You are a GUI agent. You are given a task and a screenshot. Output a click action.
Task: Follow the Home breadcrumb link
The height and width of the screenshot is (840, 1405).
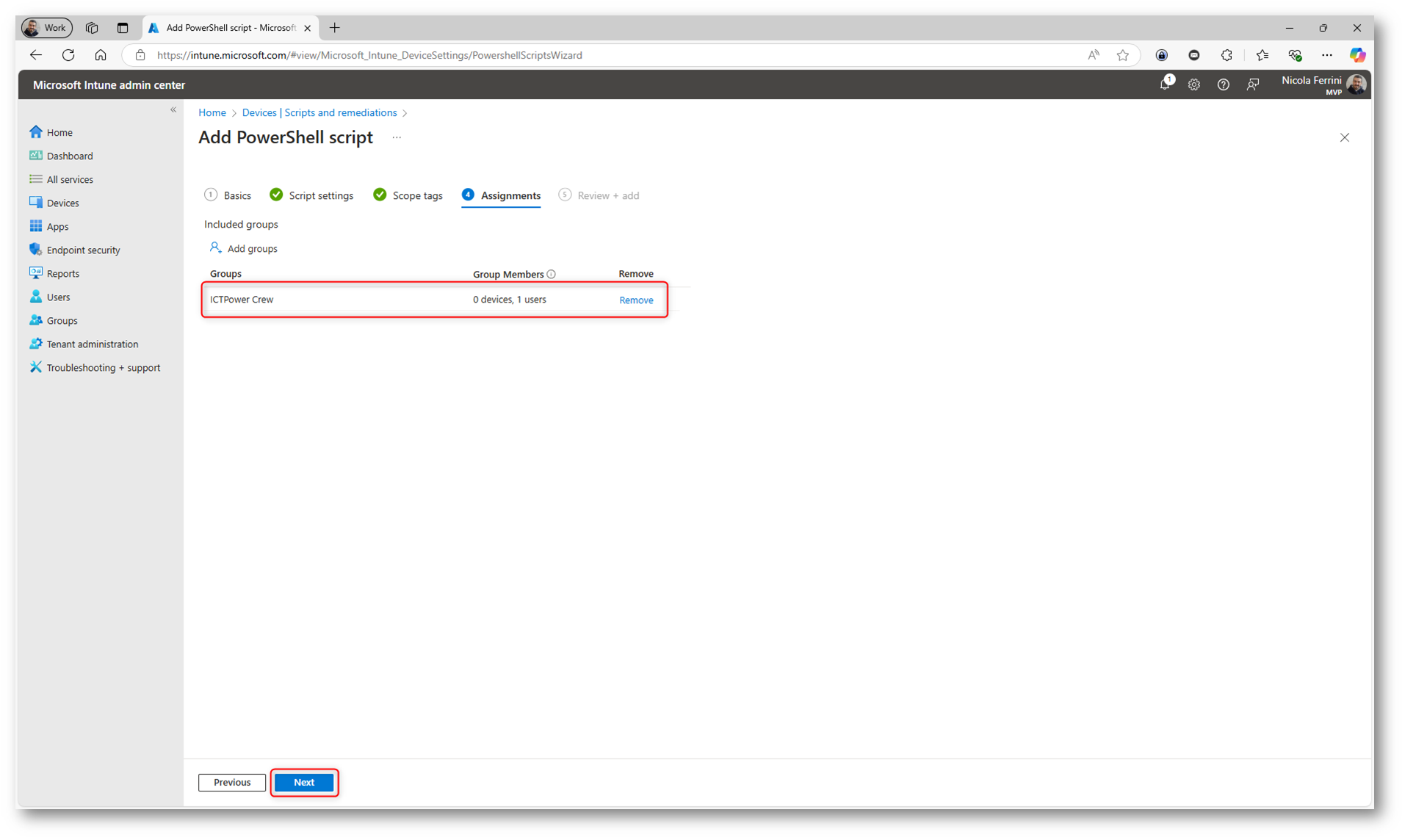pos(212,112)
